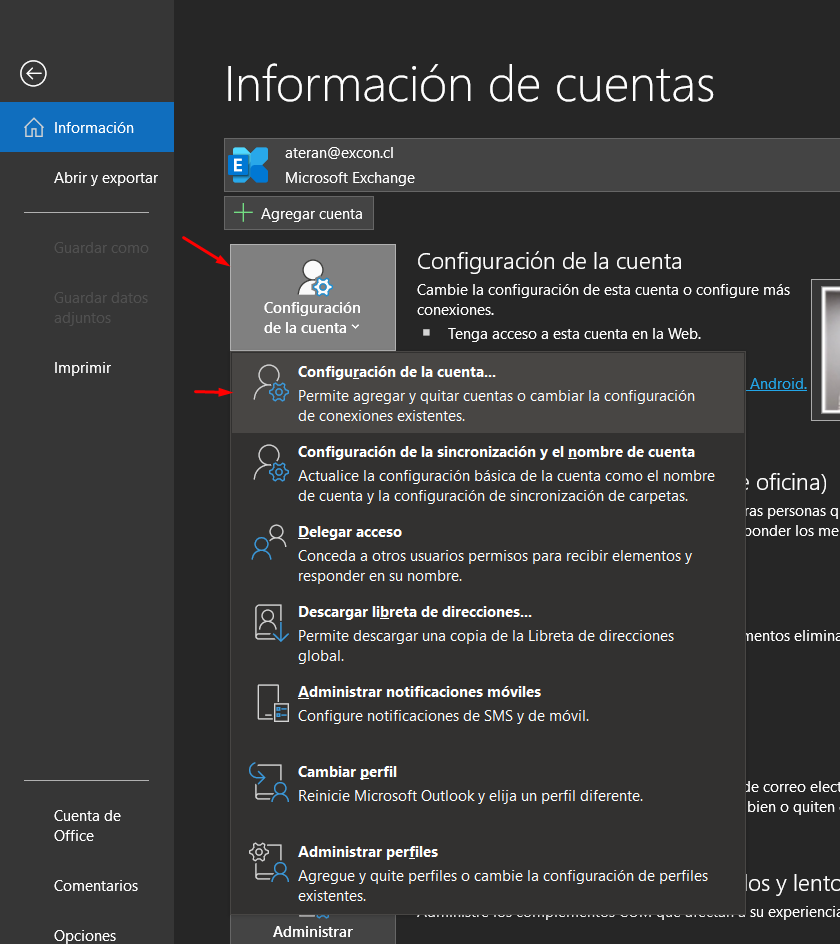The width and height of the screenshot is (840, 944).
Task: Click the green plus icon on Agregar cuenta
Action: click(x=243, y=213)
